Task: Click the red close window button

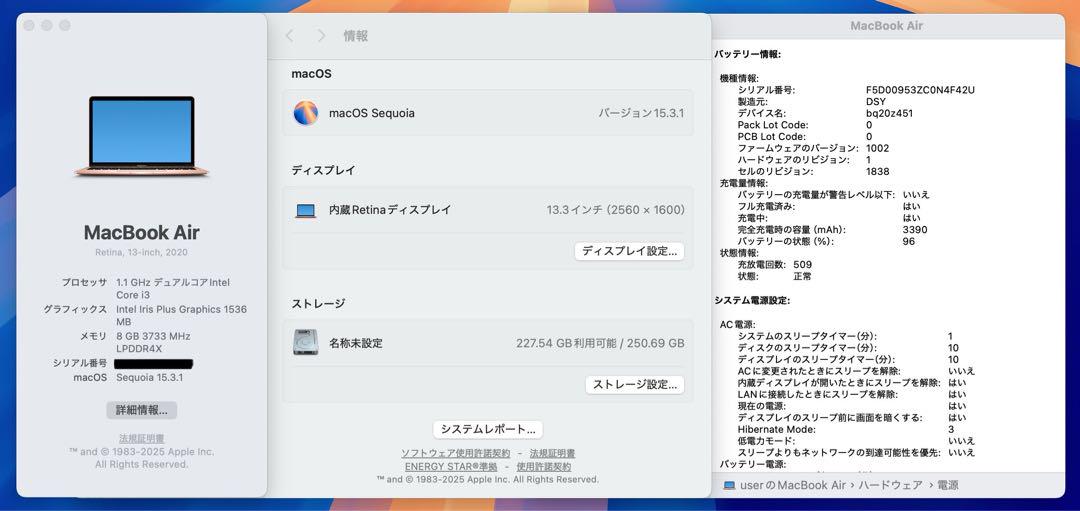Action: tap(29, 25)
